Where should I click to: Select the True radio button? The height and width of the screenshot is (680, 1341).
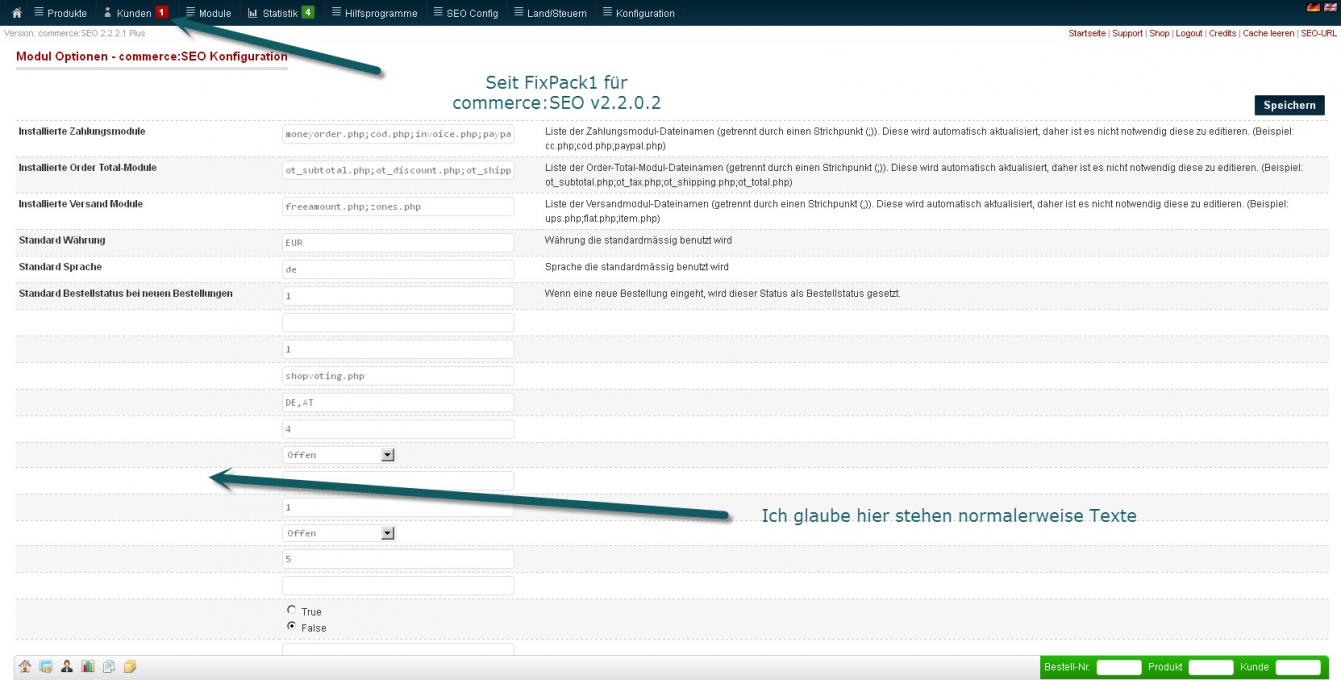(292, 610)
